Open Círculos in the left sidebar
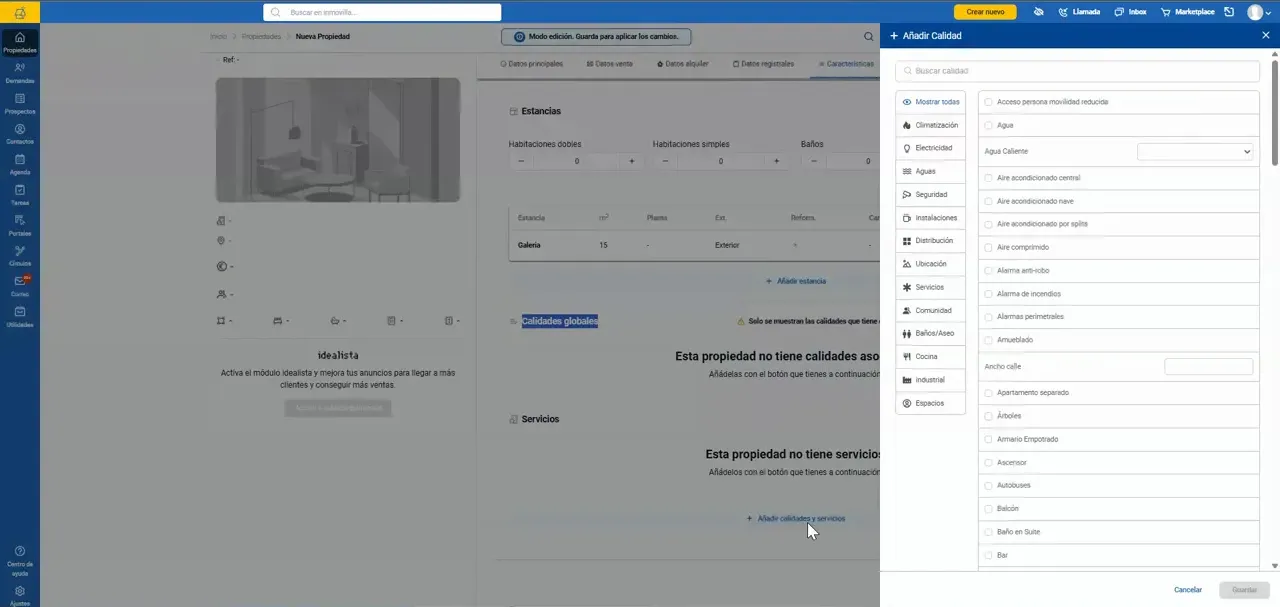 (x=20, y=256)
